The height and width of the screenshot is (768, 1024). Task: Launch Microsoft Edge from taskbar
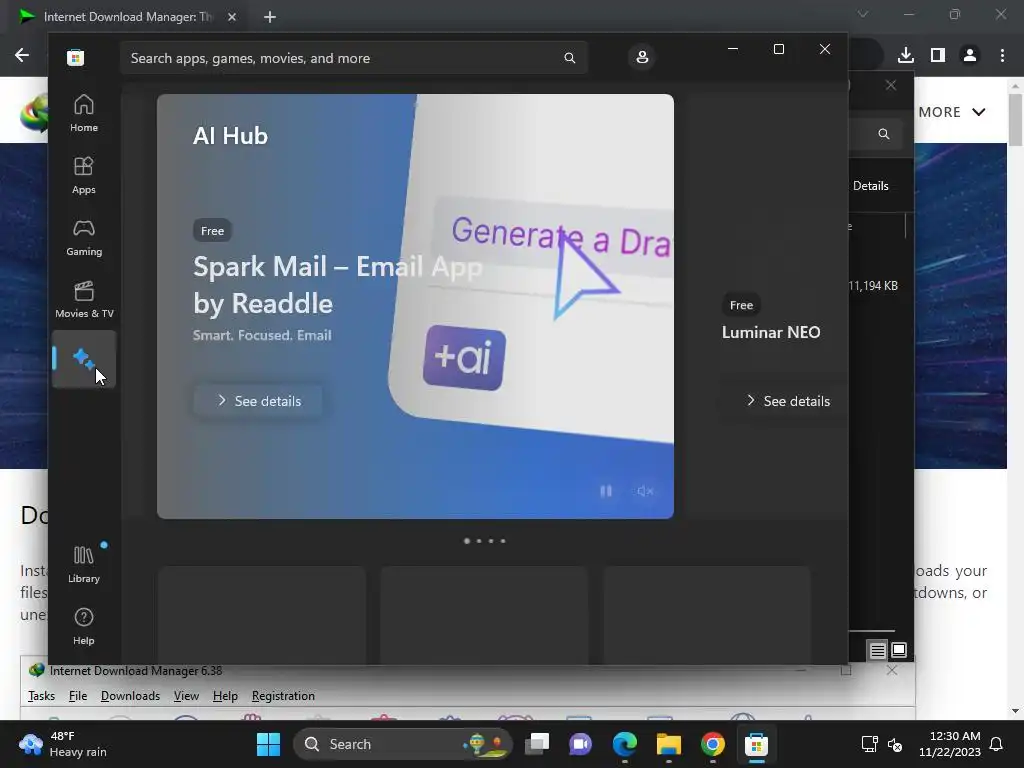click(x=625, y=744)
